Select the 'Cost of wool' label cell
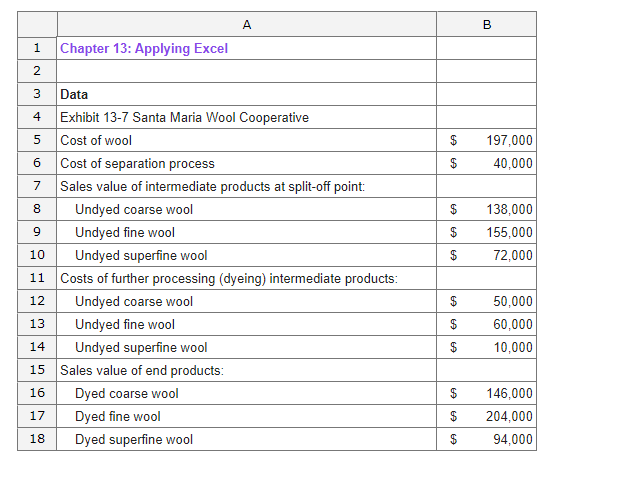 247,140
